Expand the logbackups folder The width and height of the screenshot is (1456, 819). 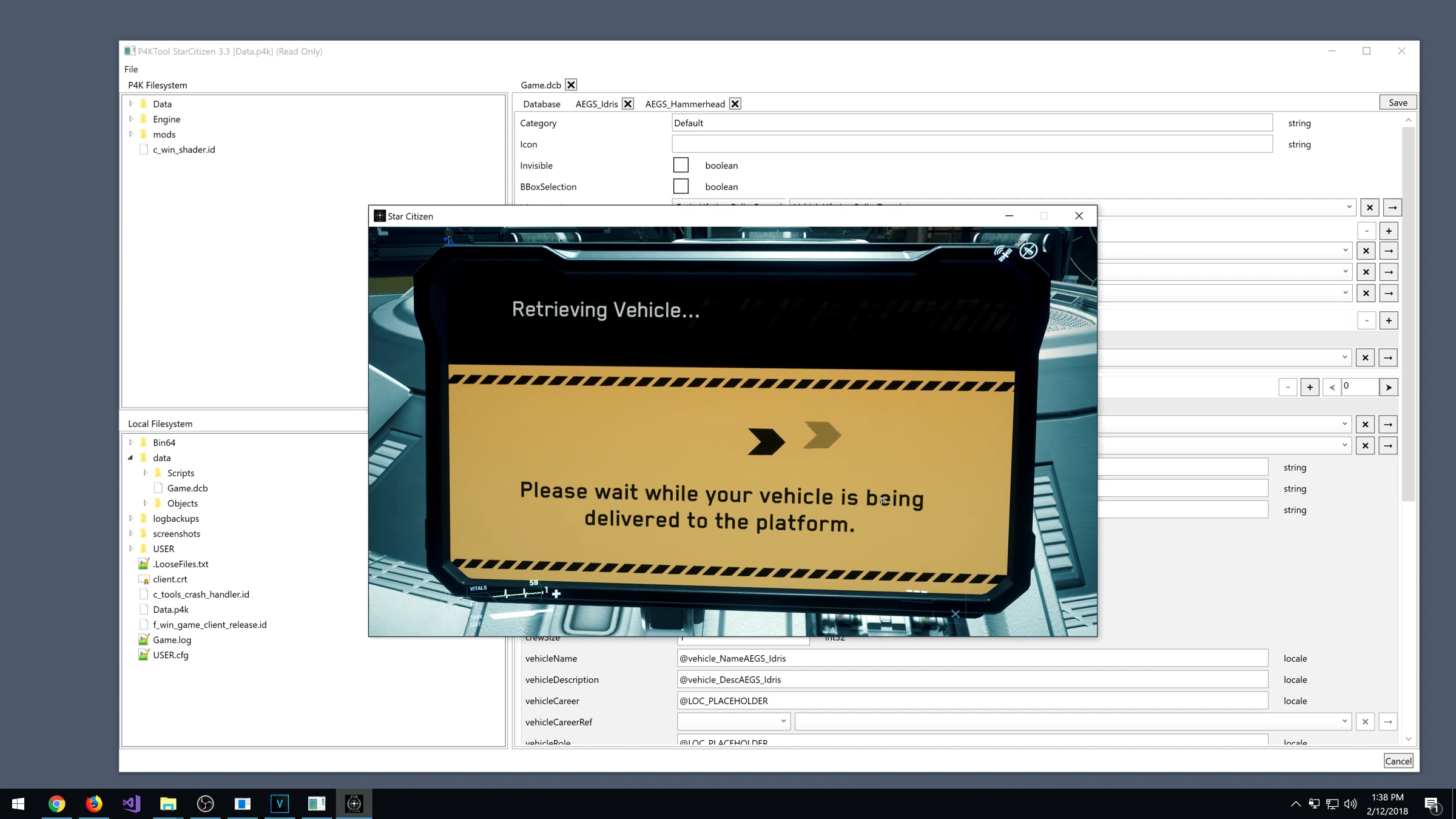pos(131,518)
